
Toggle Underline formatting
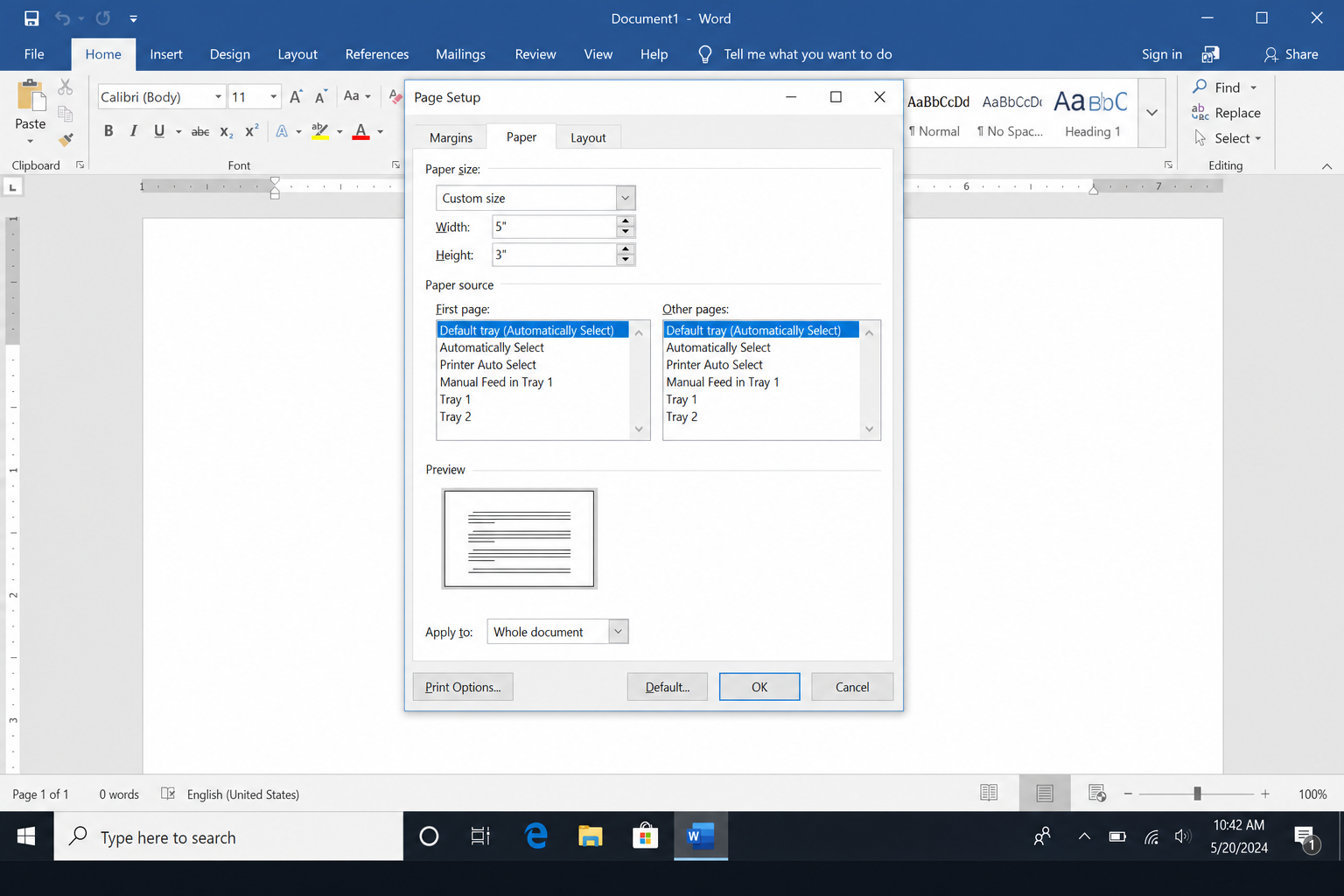click(x=159, y=131)
